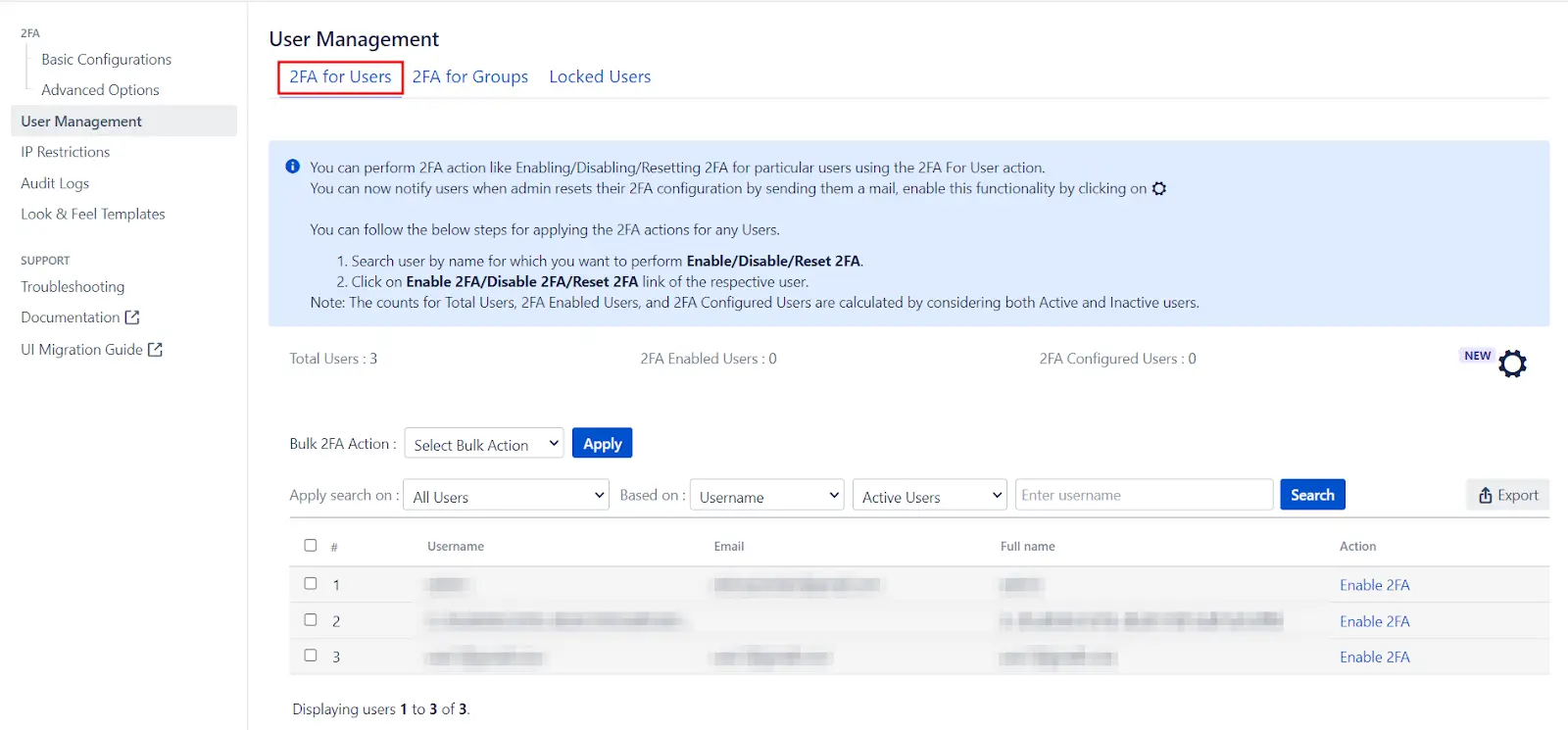Click the Displaying users 1 to 3 text
Screen dimensions: 1568x730
point(381,709)
